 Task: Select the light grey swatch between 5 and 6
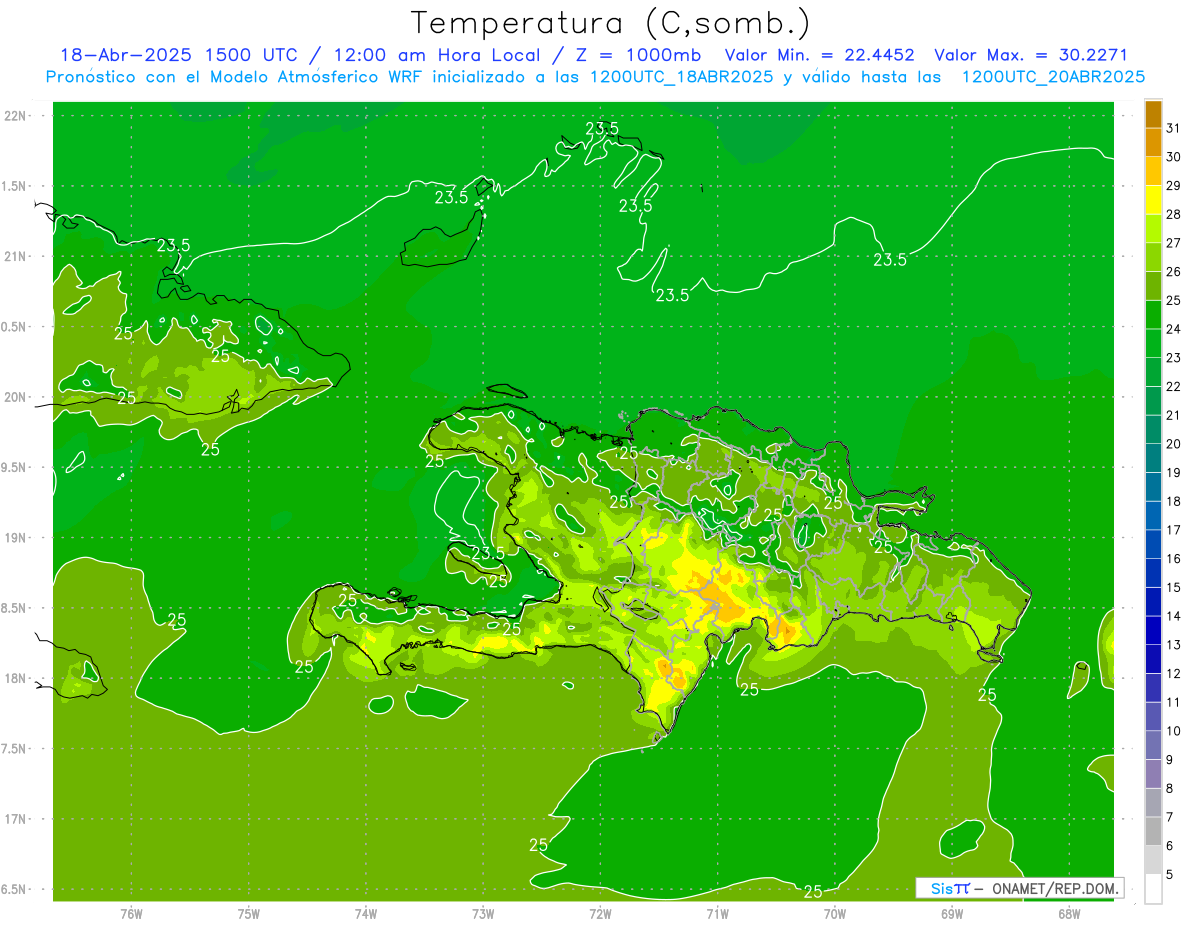1153,860
